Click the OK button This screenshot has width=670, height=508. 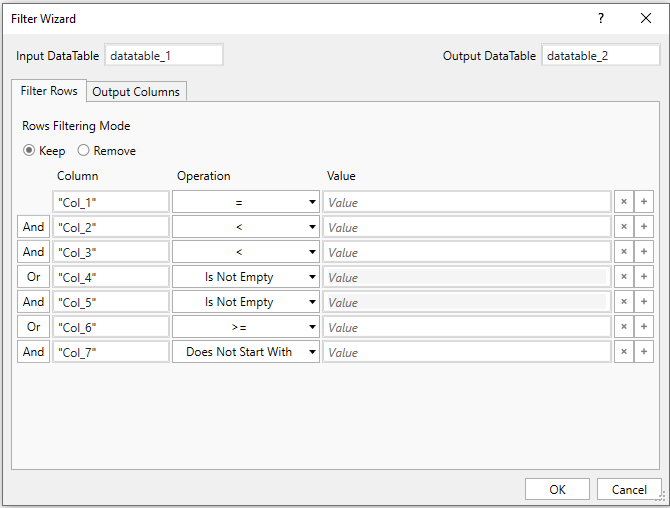click(557, 489)
